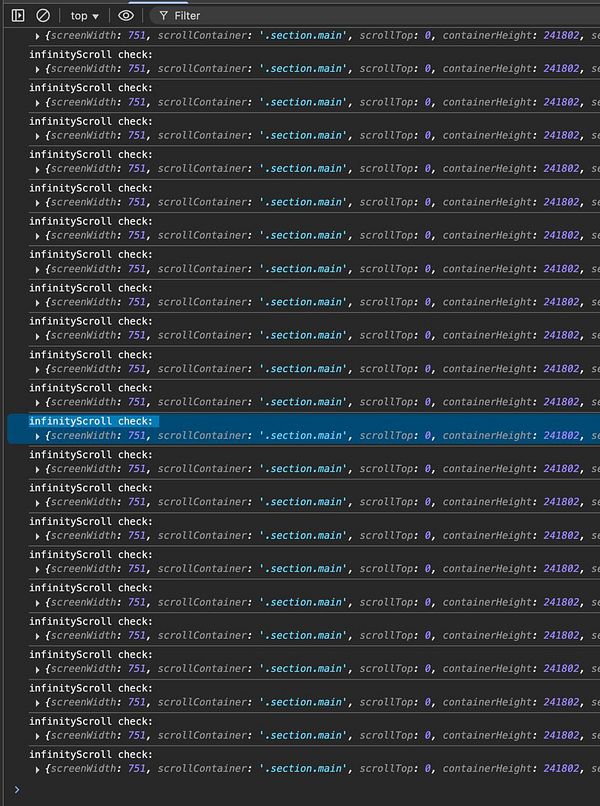
Task: Focus the console prompt at the bottom chevron
Action: click(17, 789)
